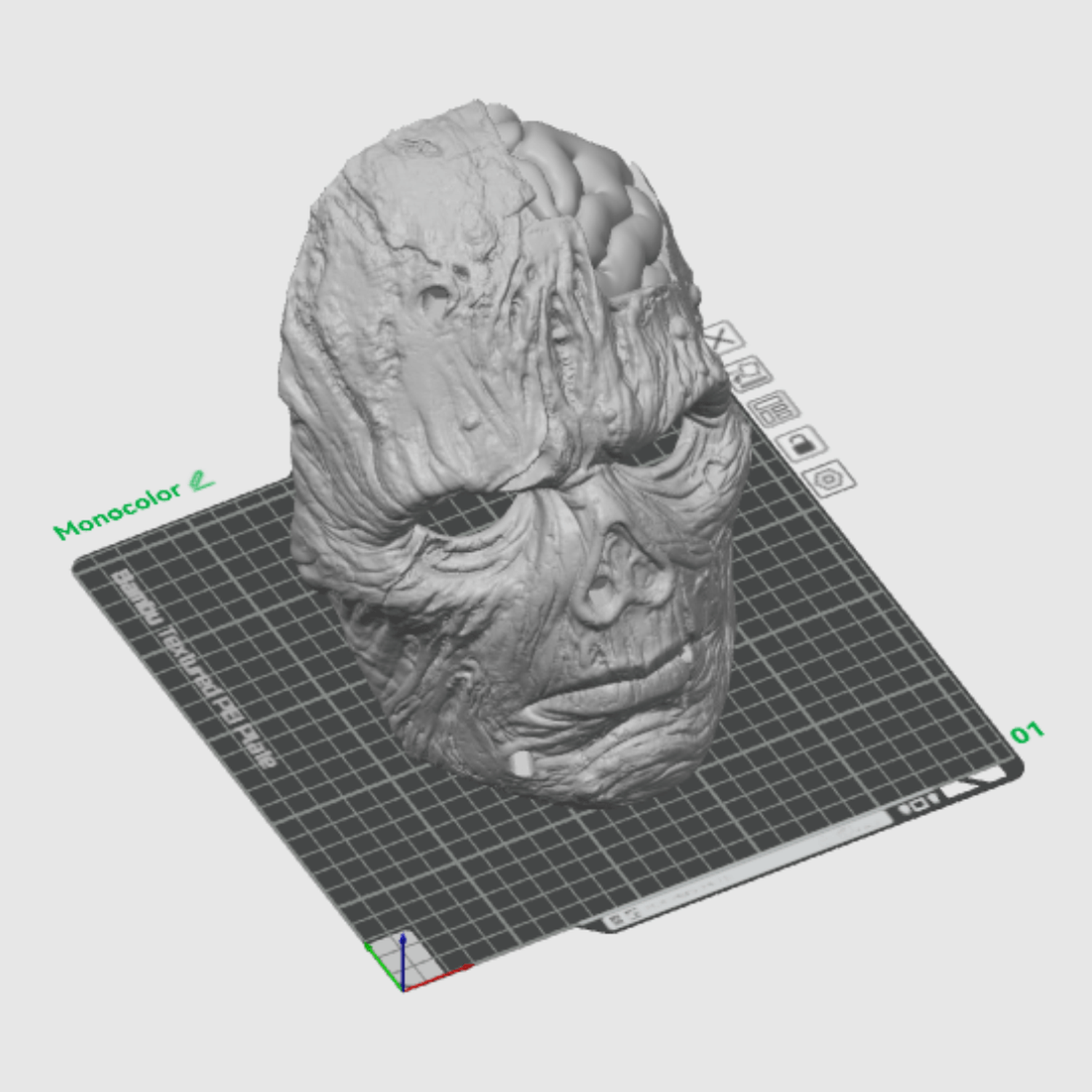Toggle the plate lock icon

[x=801, y=443]
